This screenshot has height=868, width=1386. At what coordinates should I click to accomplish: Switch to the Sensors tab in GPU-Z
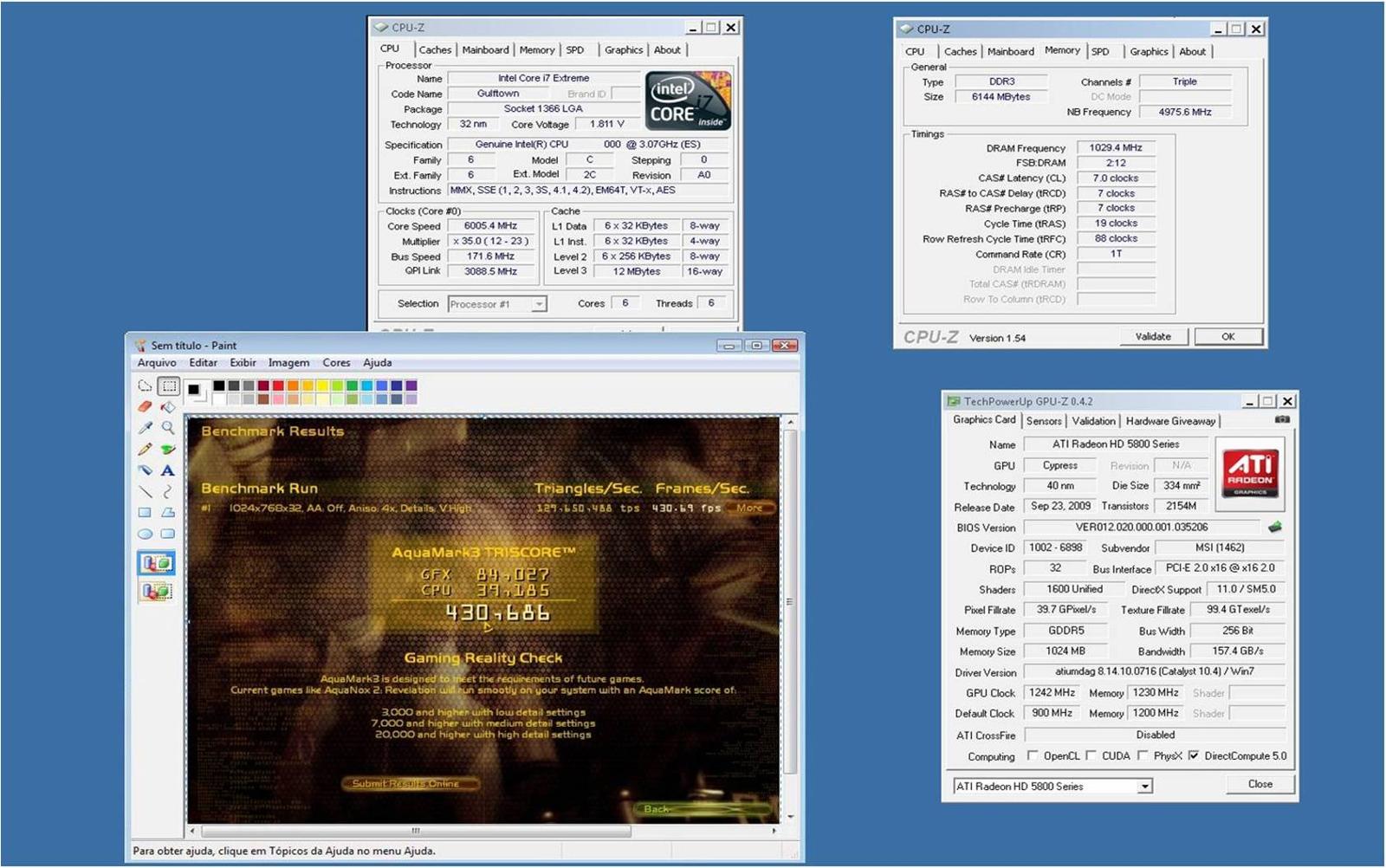[x=1044, y=421]
